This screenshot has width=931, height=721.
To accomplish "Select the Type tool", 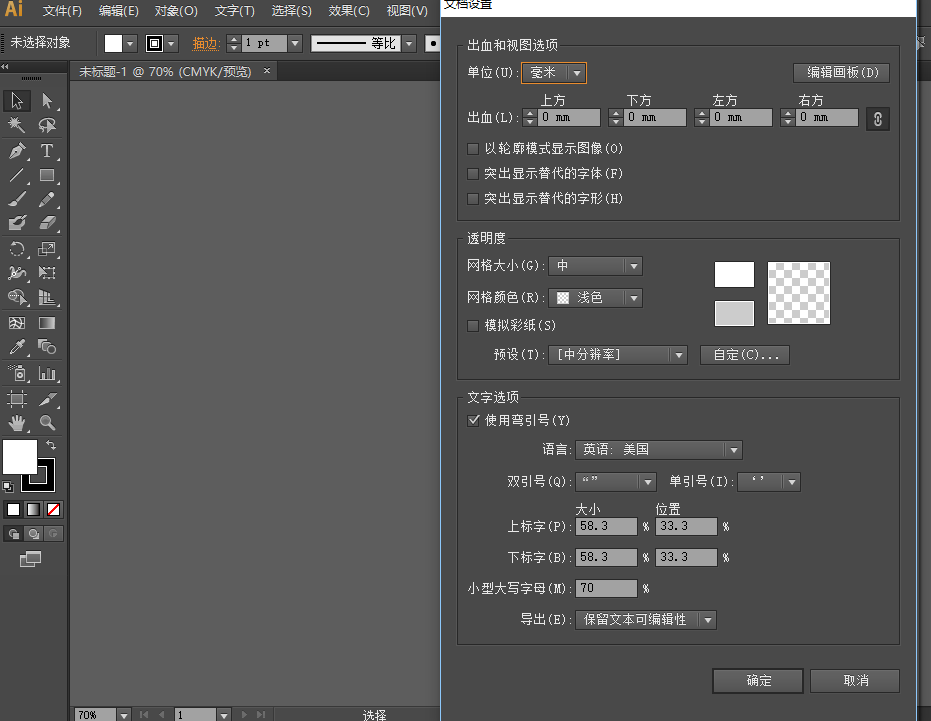I will pyautogui.click(x=48, y=151).
